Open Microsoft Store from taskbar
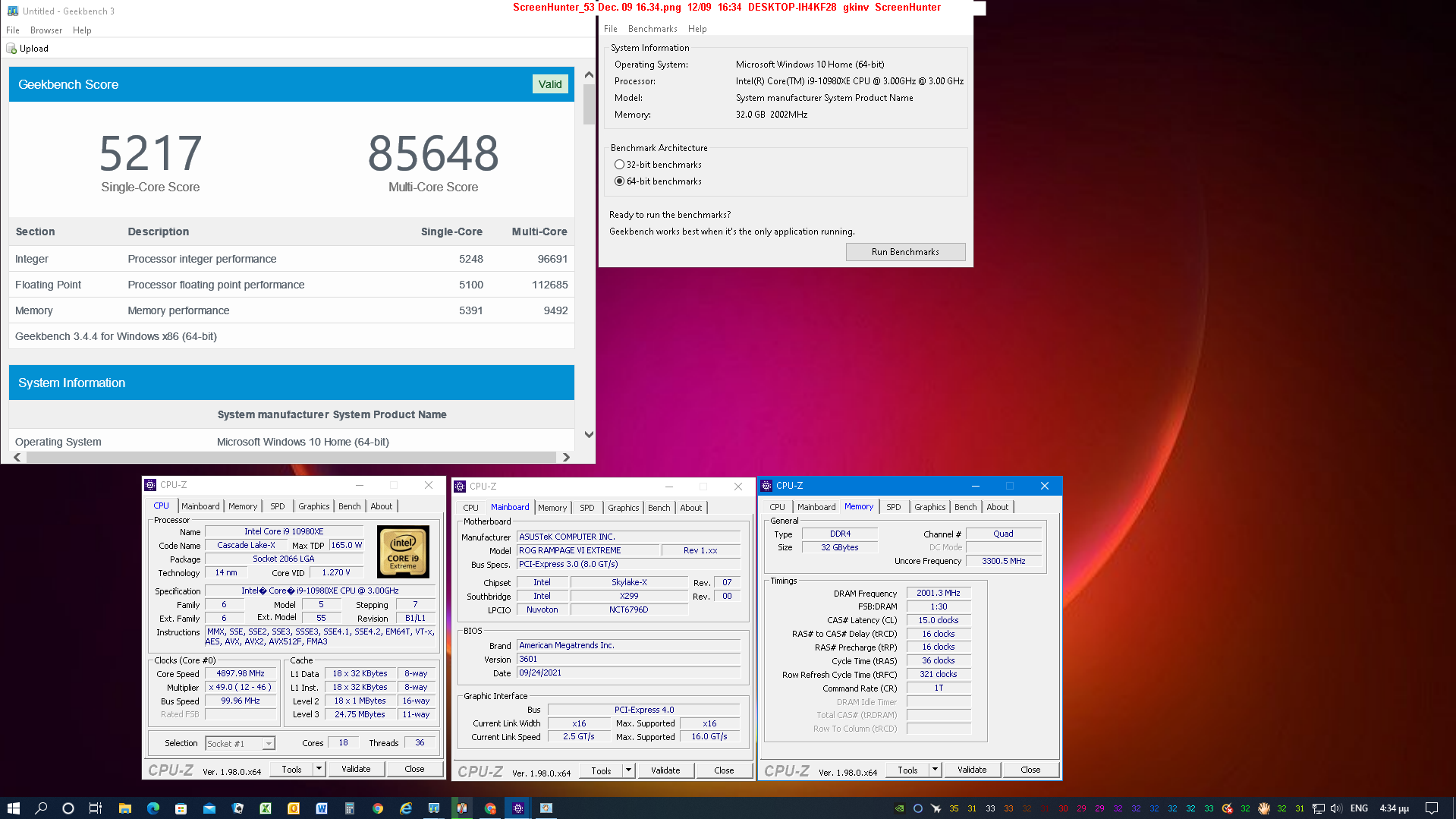Image resolution: width=1456 pixels, height=819 pixels. coord(181,808)
